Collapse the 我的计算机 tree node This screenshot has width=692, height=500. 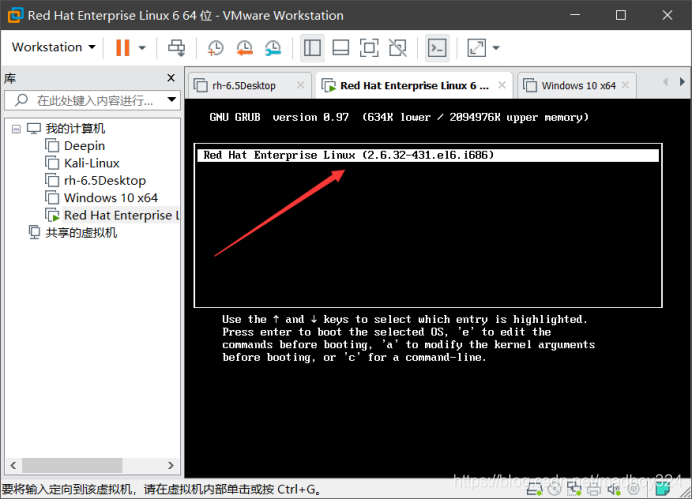pyautogui.click(x=16, y=129)
